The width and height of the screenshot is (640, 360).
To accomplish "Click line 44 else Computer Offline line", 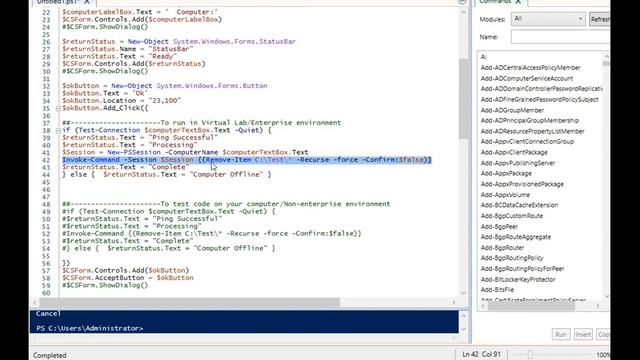I will (167, 174).
